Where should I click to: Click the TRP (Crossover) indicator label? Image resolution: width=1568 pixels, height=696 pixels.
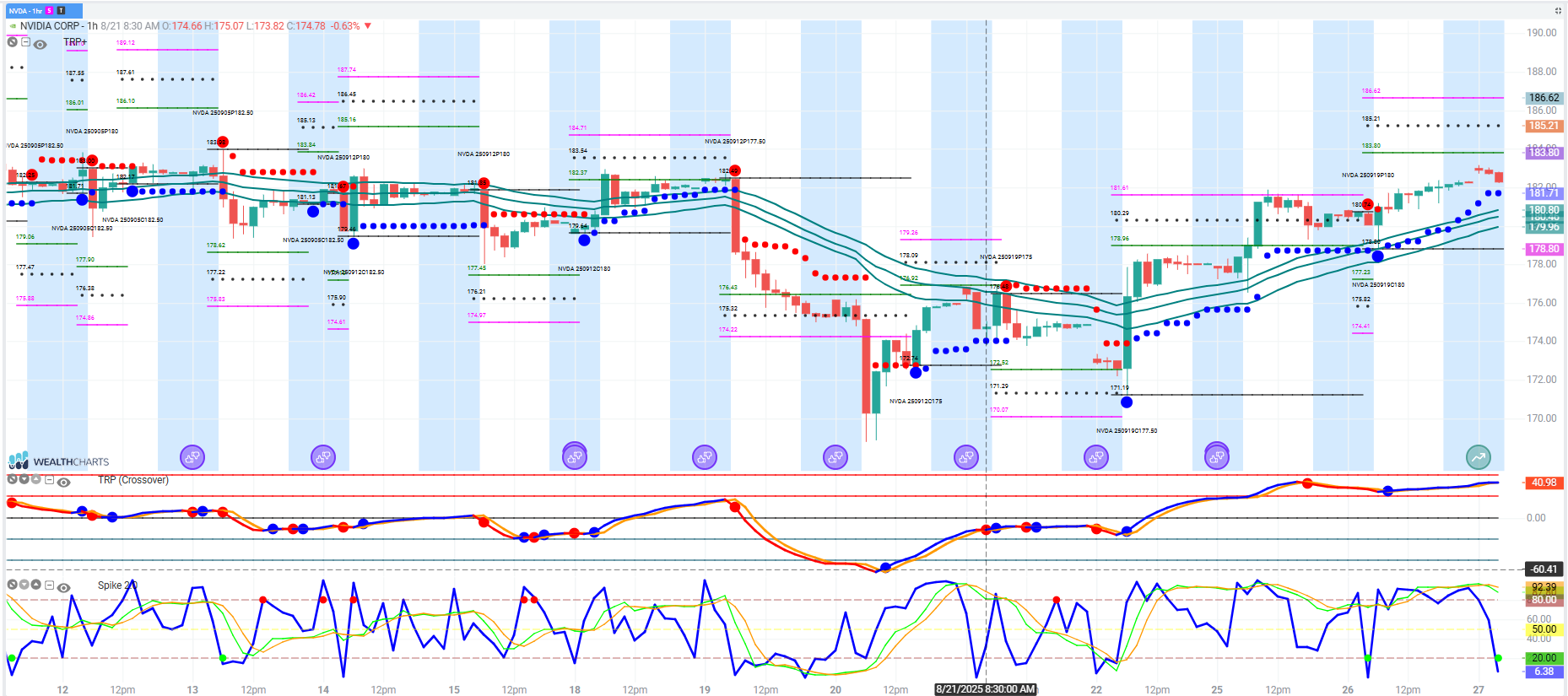(x=133, y=480)
